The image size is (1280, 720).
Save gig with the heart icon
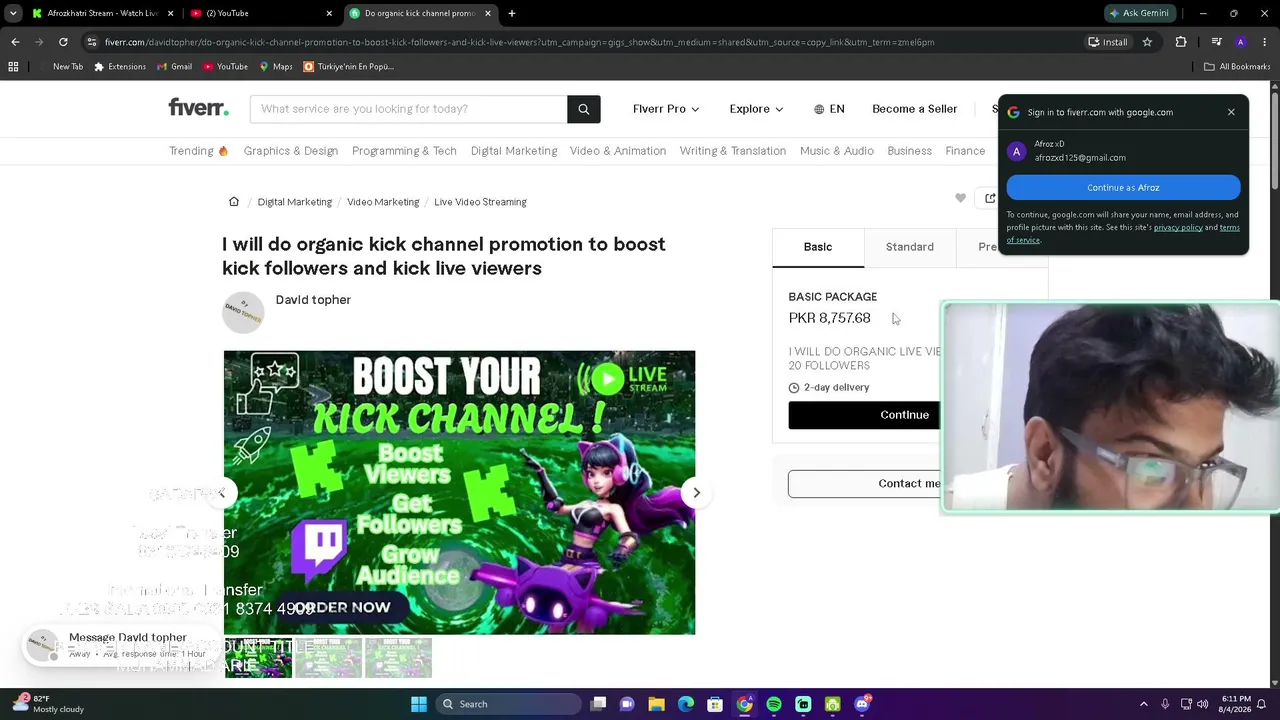960,198
